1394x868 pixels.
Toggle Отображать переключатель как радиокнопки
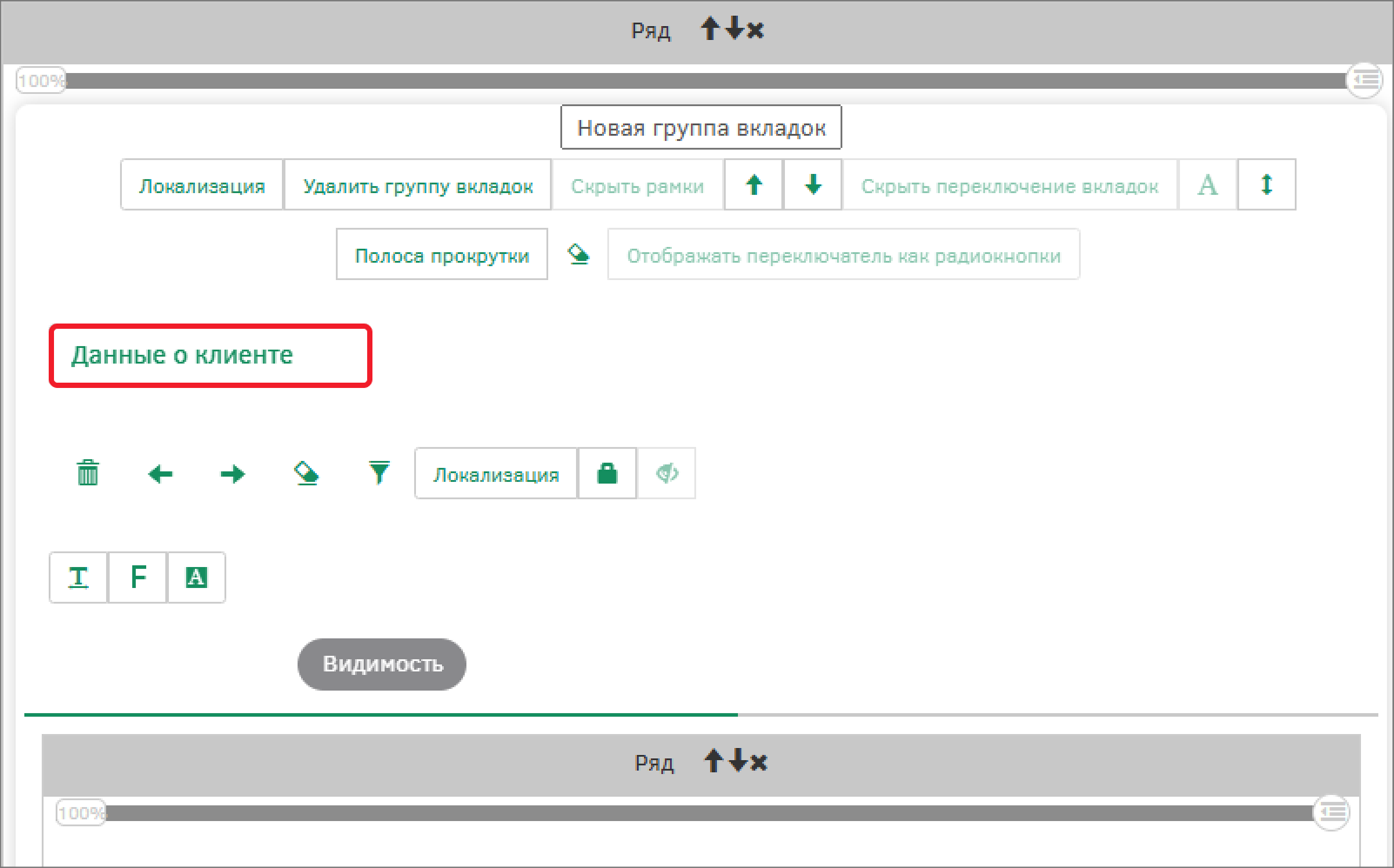coord(843,255)
